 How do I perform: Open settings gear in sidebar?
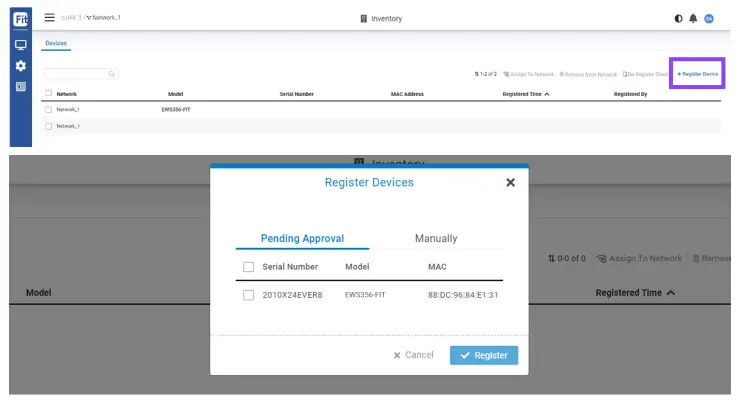(x=21, y=66)
